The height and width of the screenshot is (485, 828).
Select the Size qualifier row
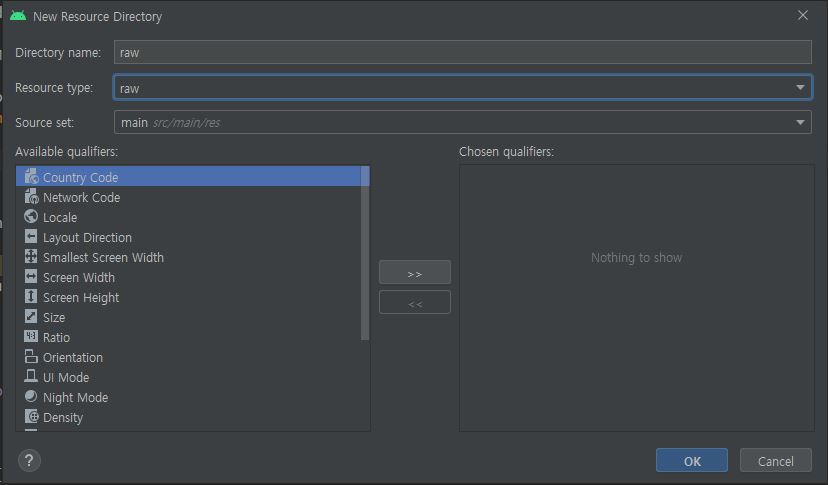[189, 318]
